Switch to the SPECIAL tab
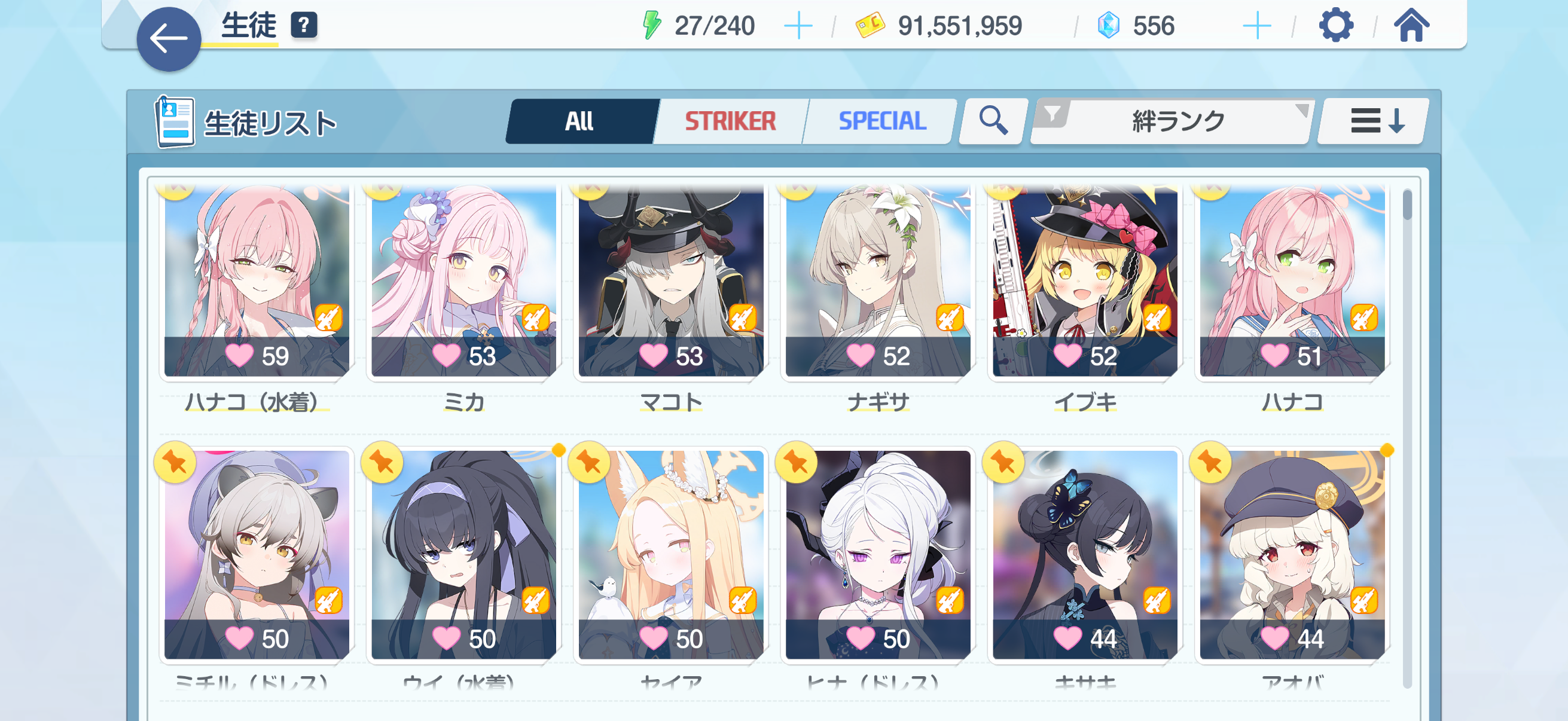 [882, 121]
